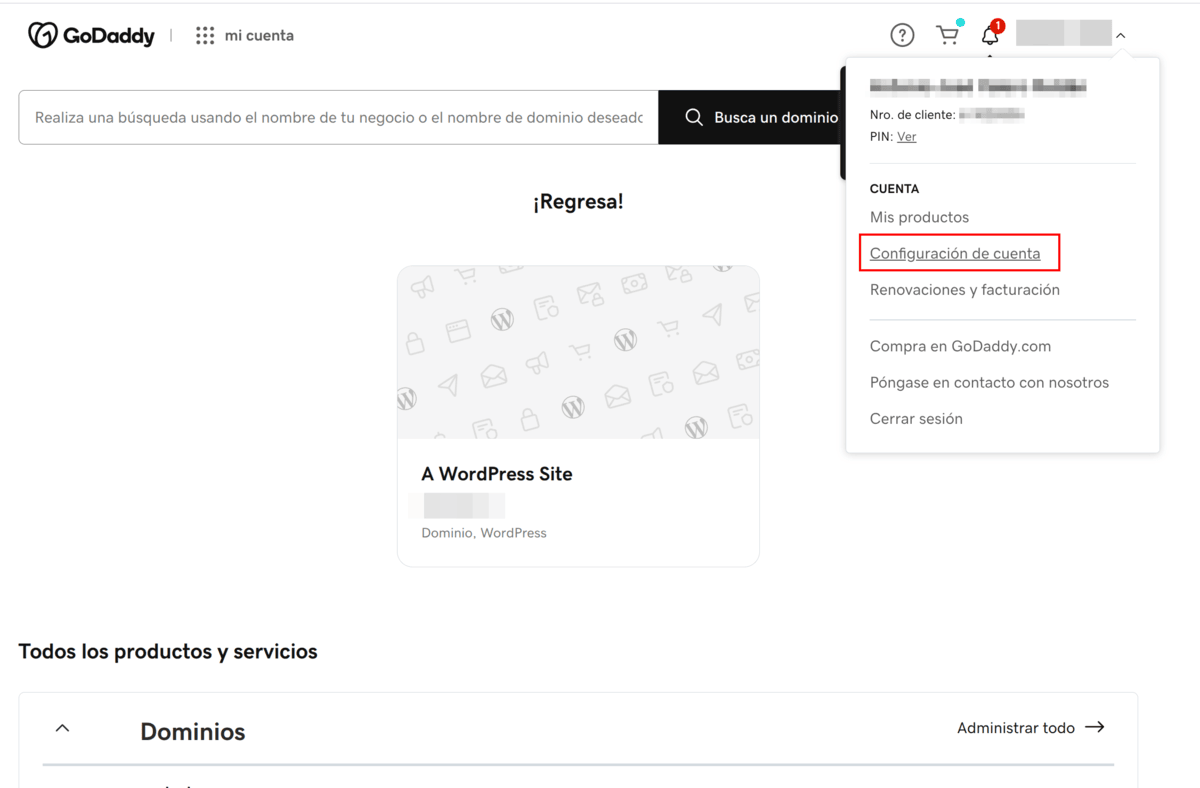This screenshot has width=1200, height=788.
Task: Click 'Póngase en contacto con nosotros'
Action: click(x=989, y=382)
